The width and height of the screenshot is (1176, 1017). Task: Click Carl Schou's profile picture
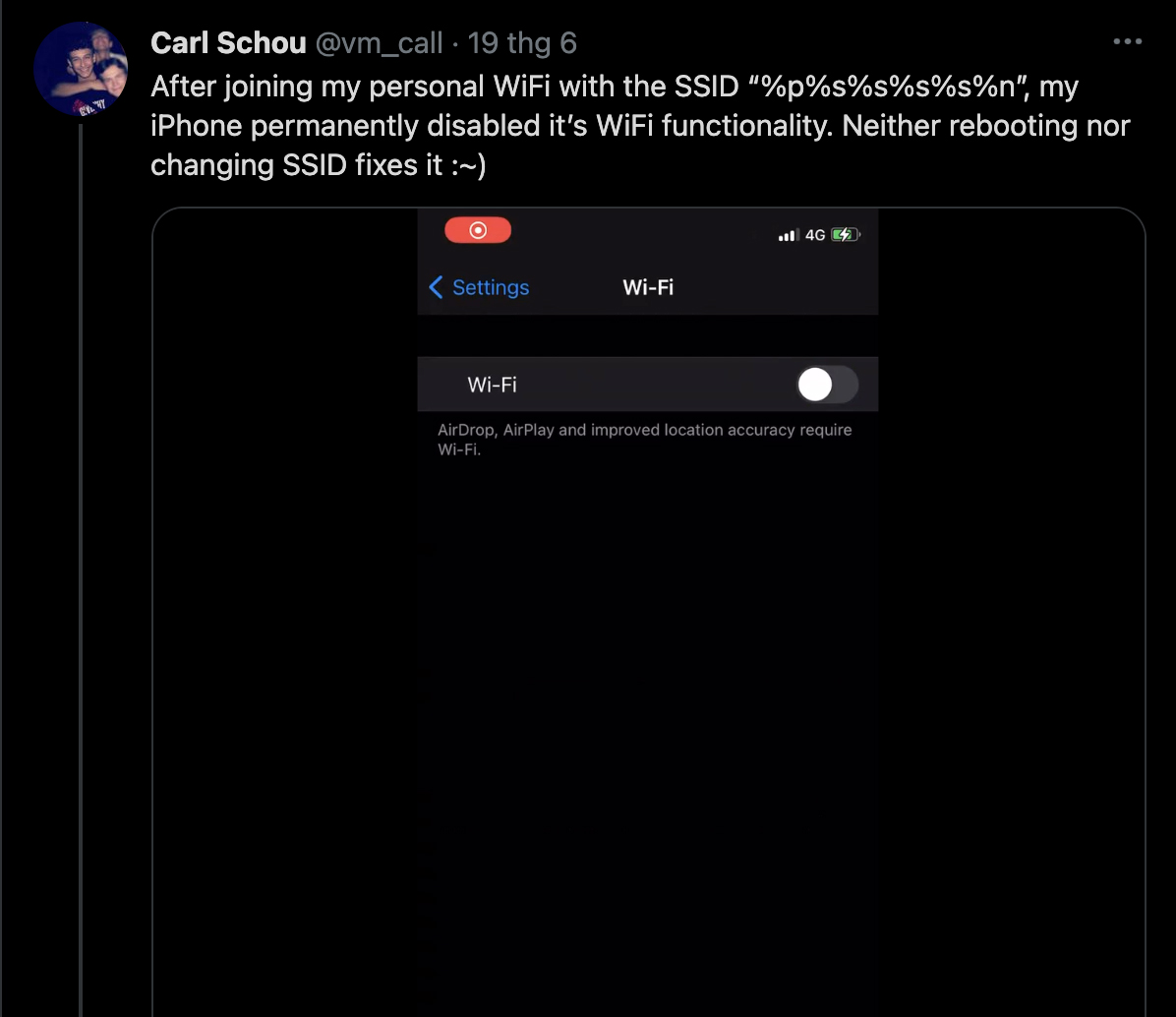[80, 69]
